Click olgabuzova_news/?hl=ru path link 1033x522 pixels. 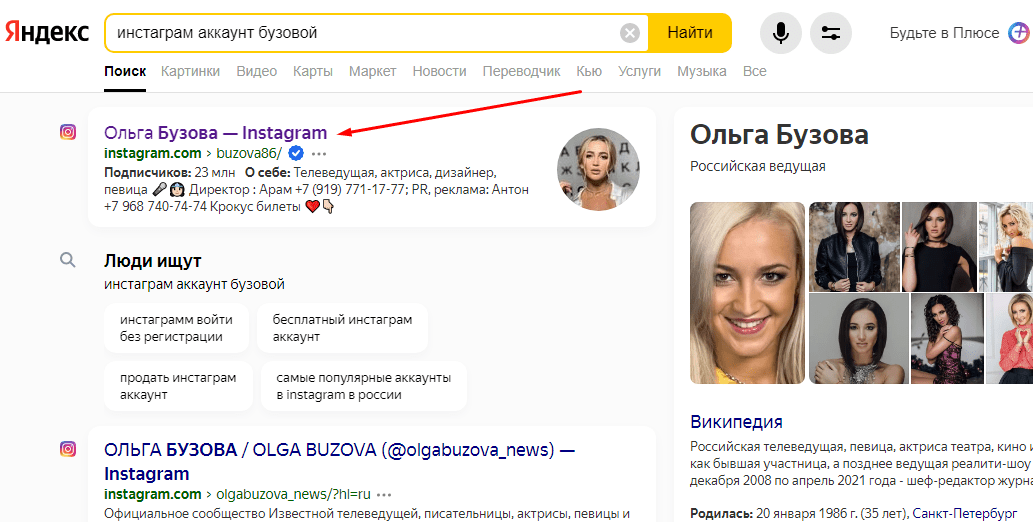[293, 494]
